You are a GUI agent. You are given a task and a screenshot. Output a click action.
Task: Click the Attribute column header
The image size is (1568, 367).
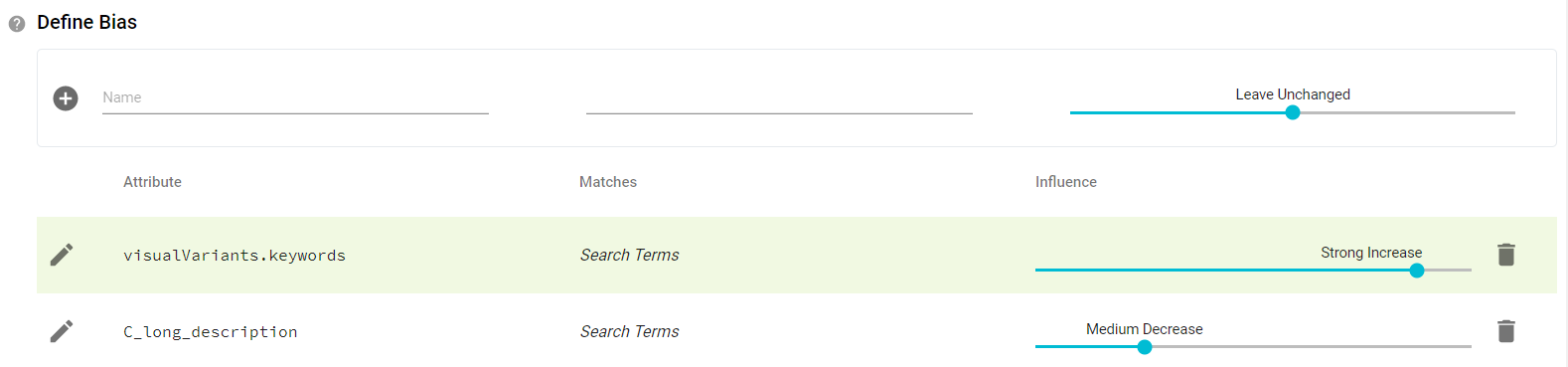pos(152,182)
